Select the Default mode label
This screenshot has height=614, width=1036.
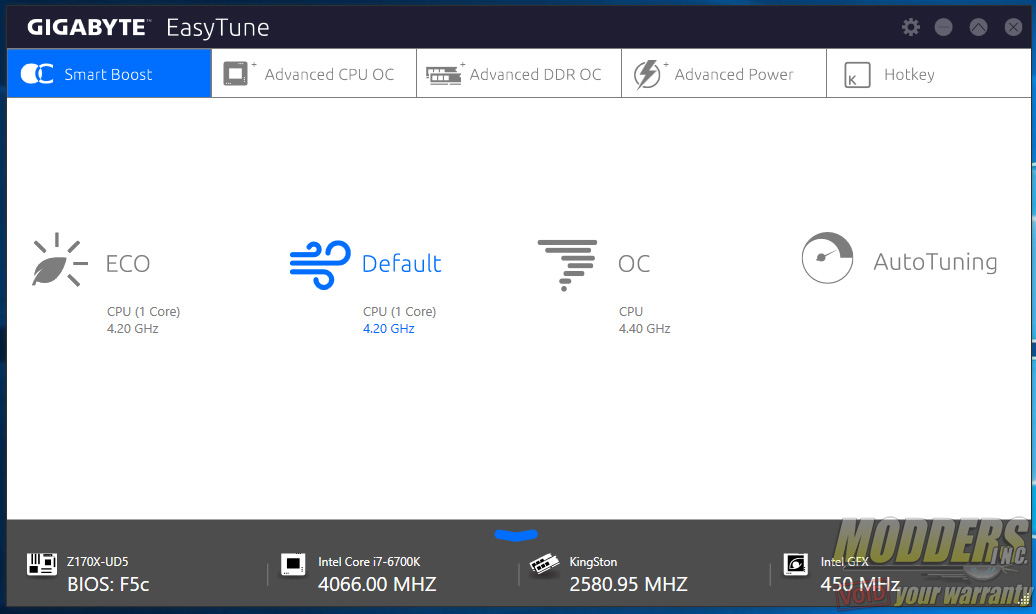[402, 264]
